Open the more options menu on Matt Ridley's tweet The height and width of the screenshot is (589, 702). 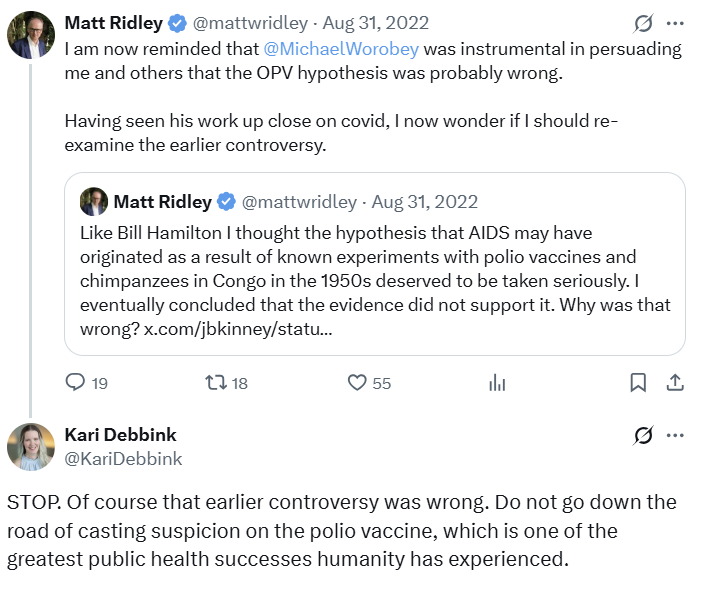(x=676, y=22)
